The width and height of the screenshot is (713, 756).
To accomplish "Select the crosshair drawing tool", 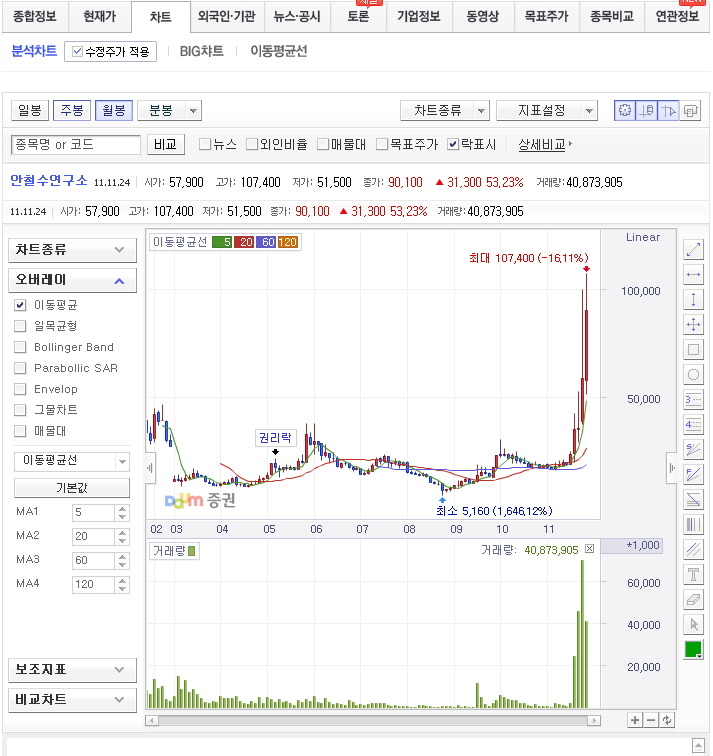I will (x=694, y=324).
